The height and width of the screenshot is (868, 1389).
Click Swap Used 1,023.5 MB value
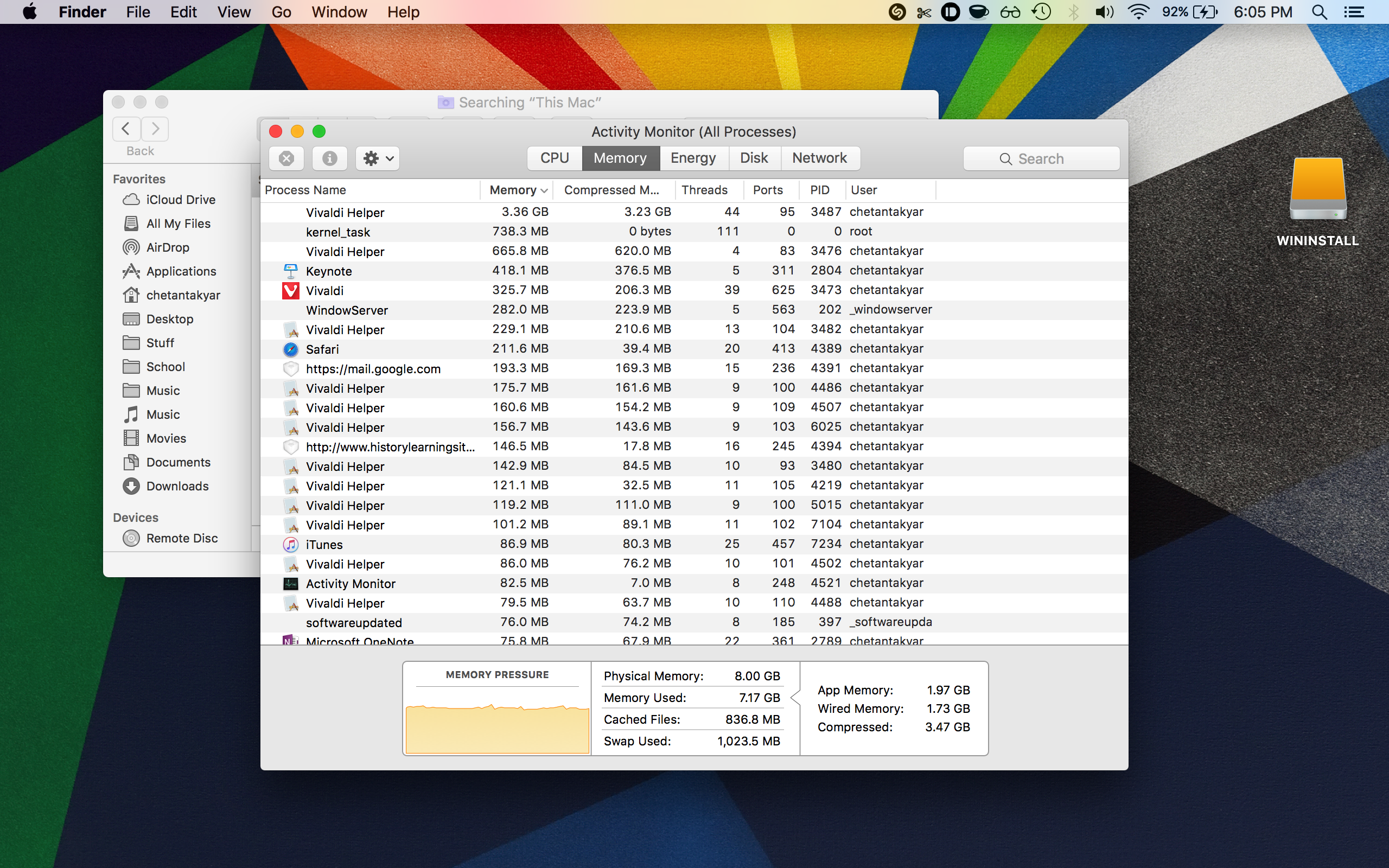click(x=748, y=741)
